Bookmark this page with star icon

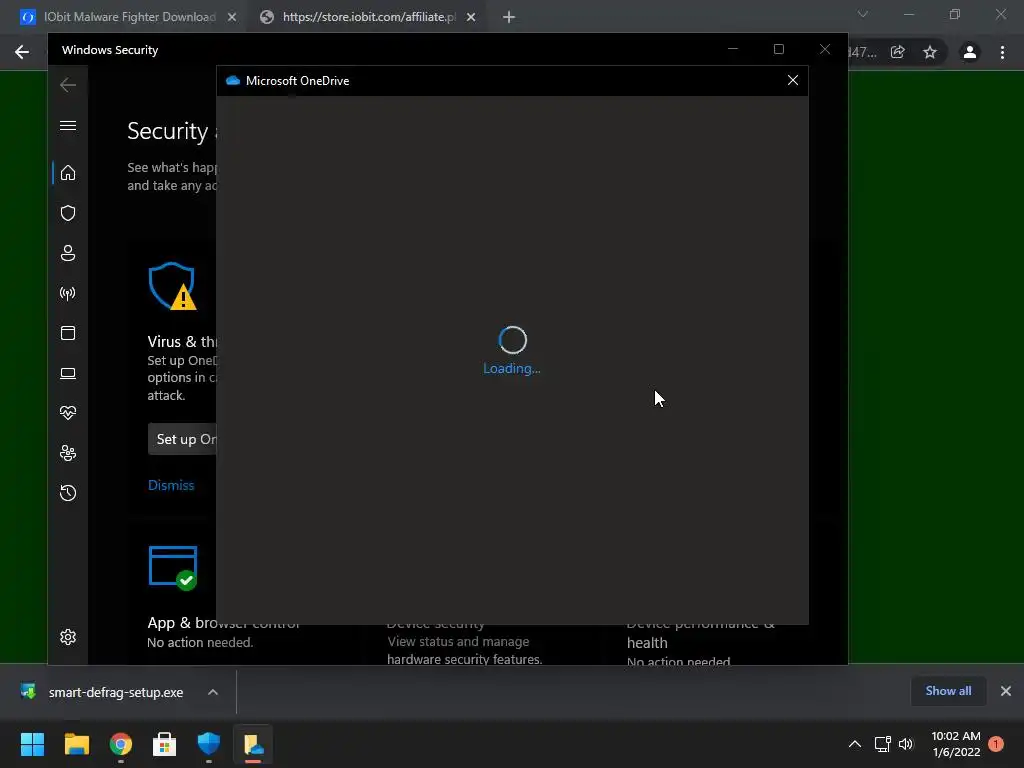click(x=930, y=52)
